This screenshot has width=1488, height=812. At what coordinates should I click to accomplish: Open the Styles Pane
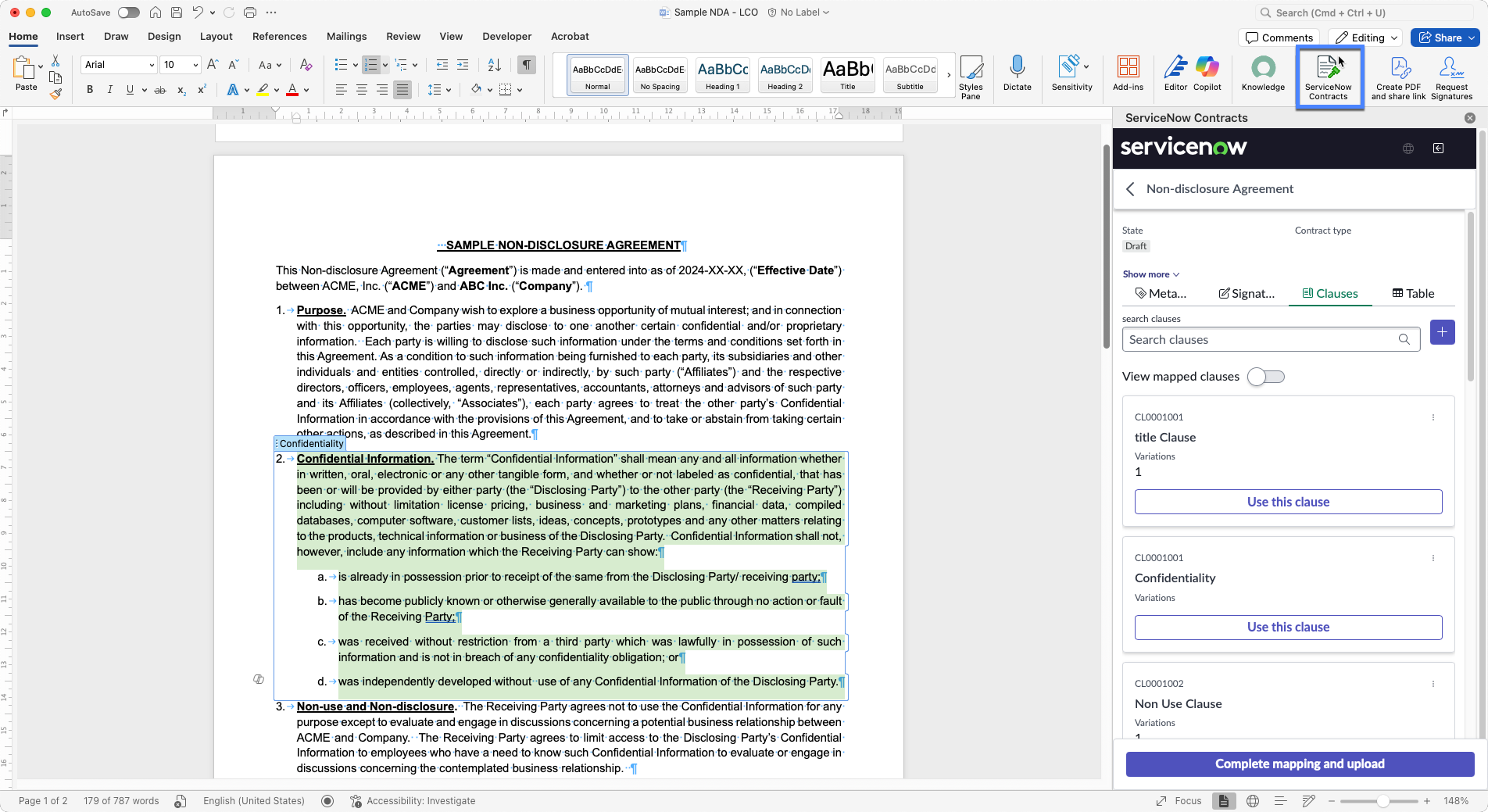tap(971, 77)
